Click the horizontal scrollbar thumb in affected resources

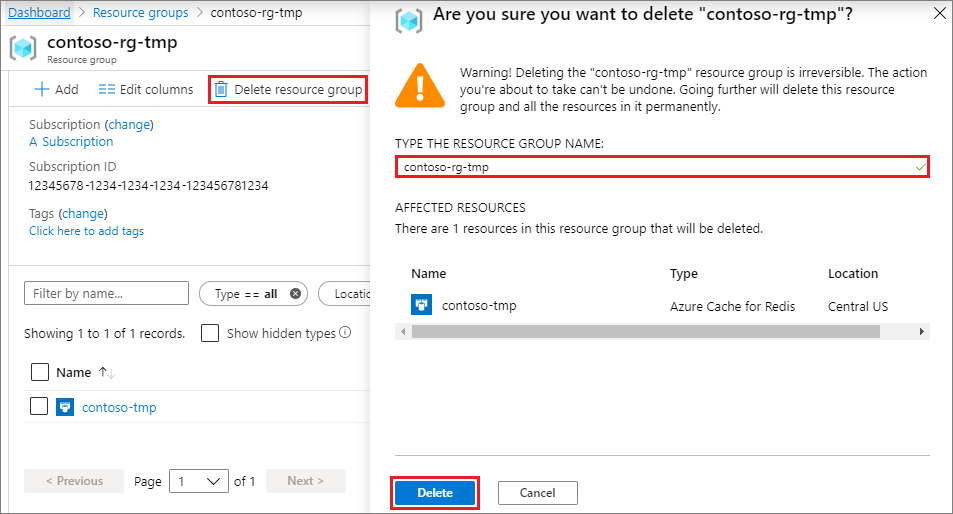click(645, 332)
